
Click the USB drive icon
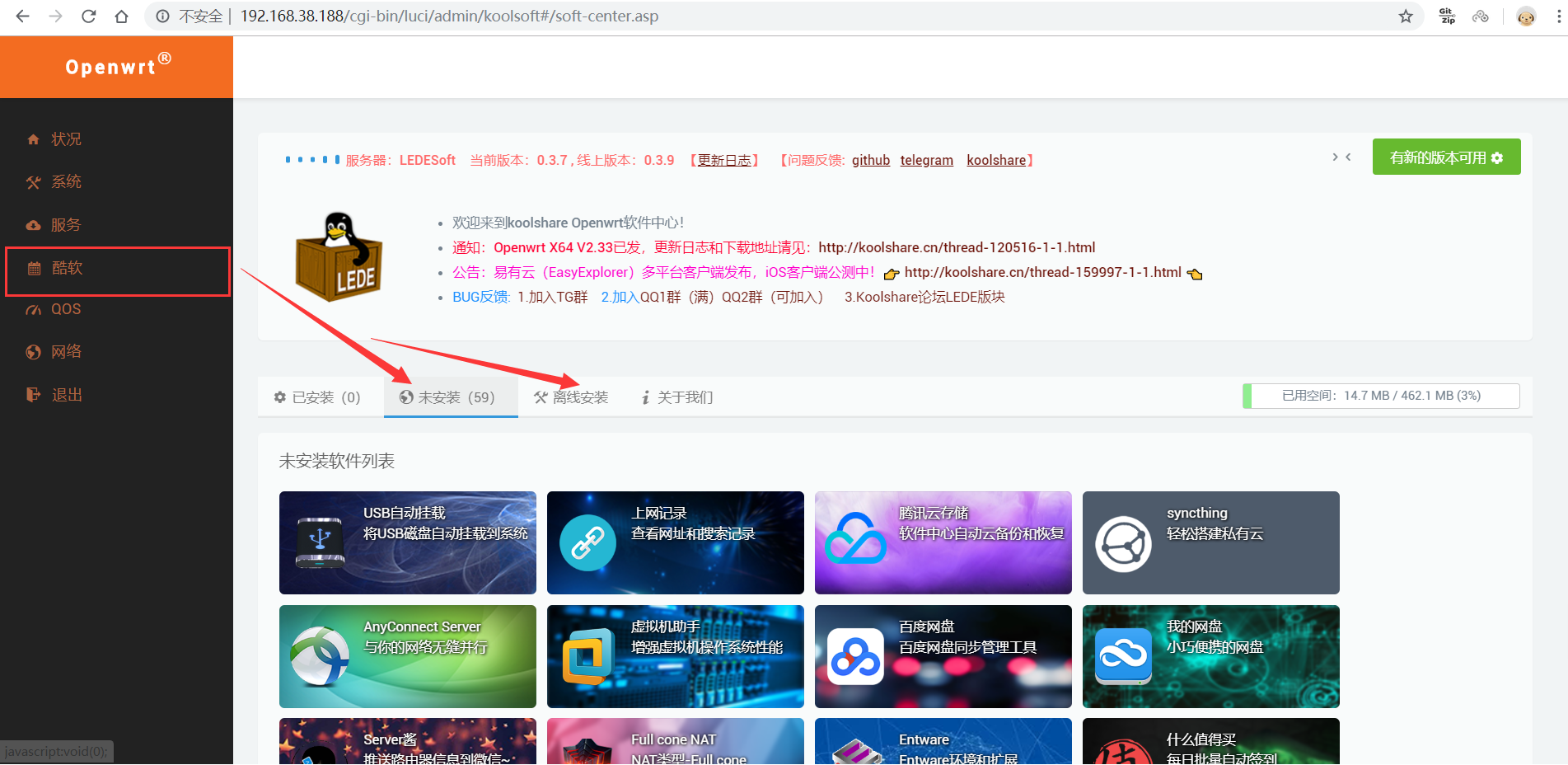click(320, 542)
